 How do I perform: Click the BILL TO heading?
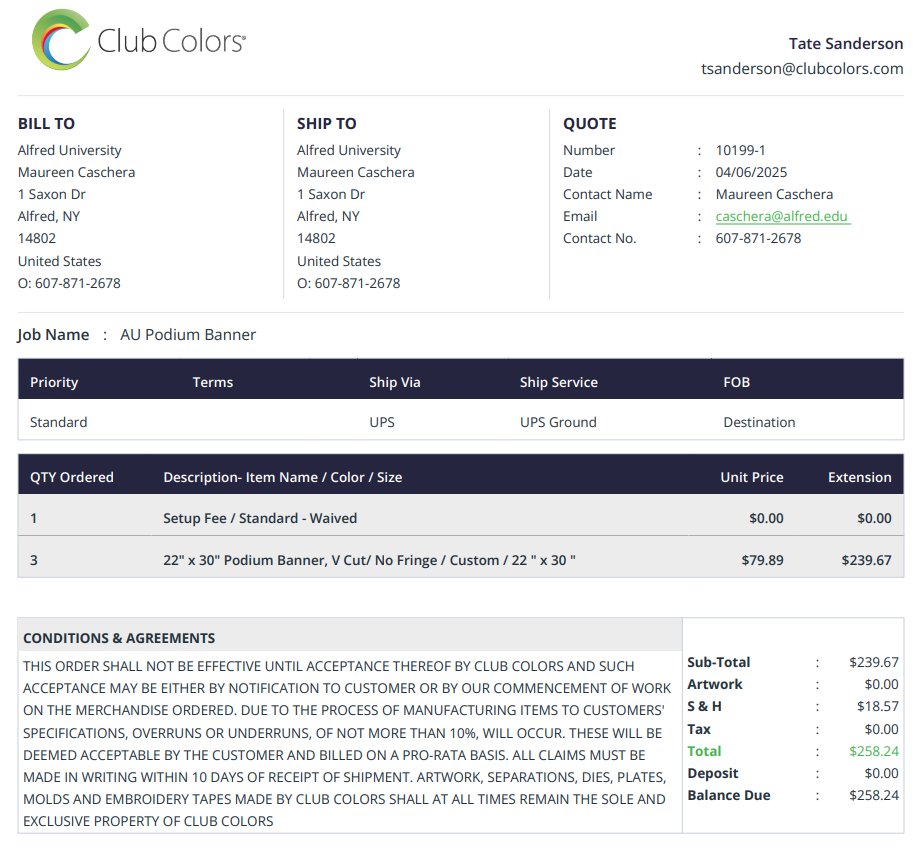tap(46, 124)
